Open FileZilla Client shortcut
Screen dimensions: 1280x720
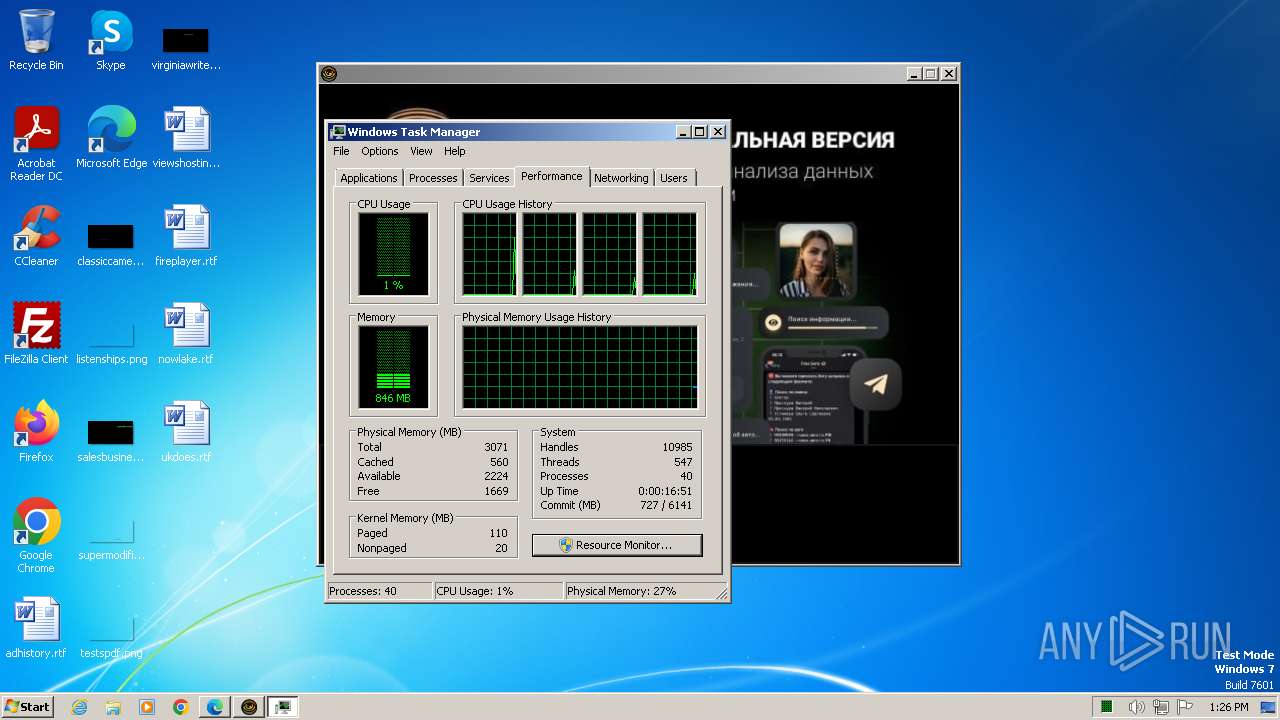(x=36, y=334)
